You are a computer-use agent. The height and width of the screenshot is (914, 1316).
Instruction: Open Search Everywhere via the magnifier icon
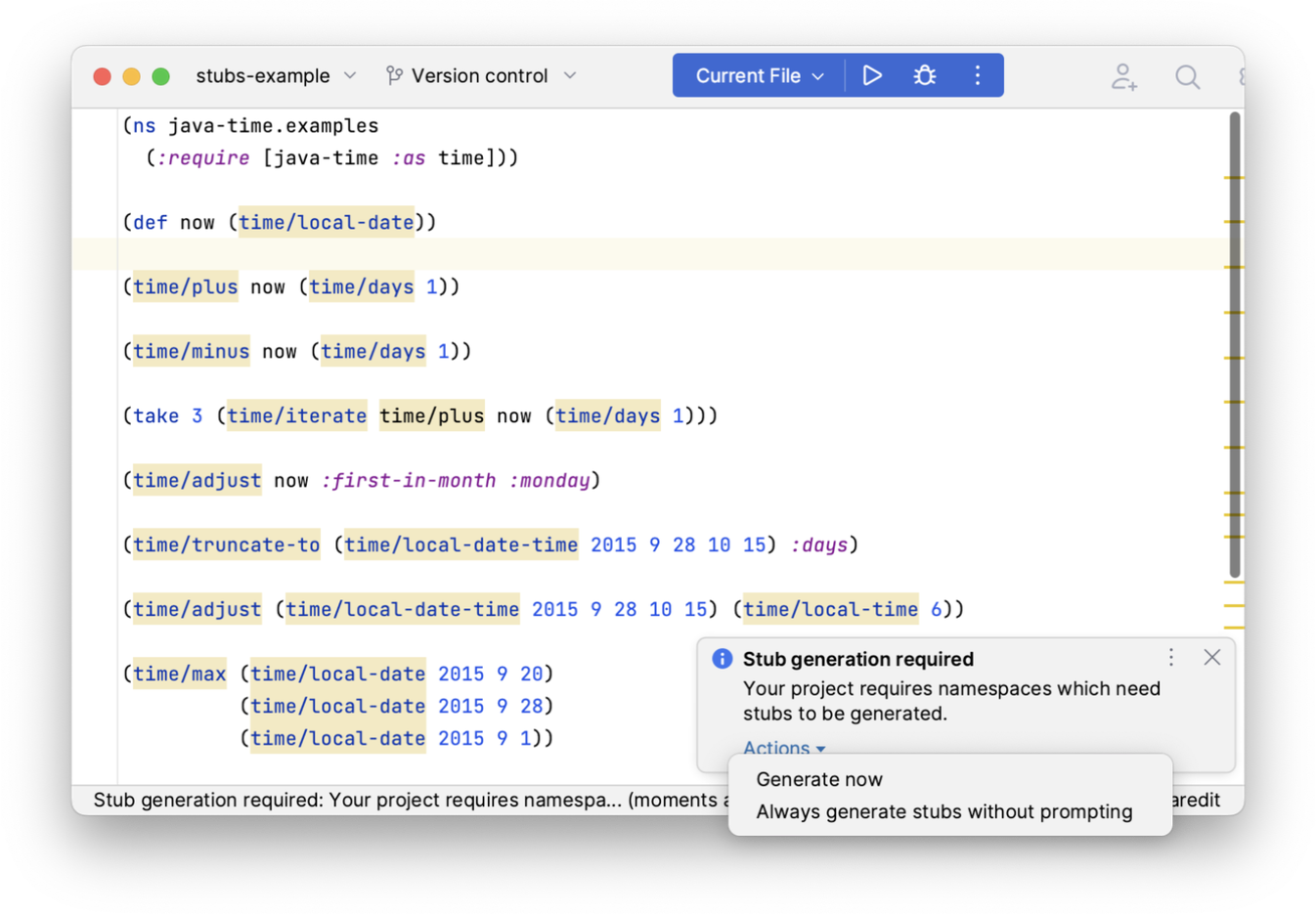coord(1187,76)
